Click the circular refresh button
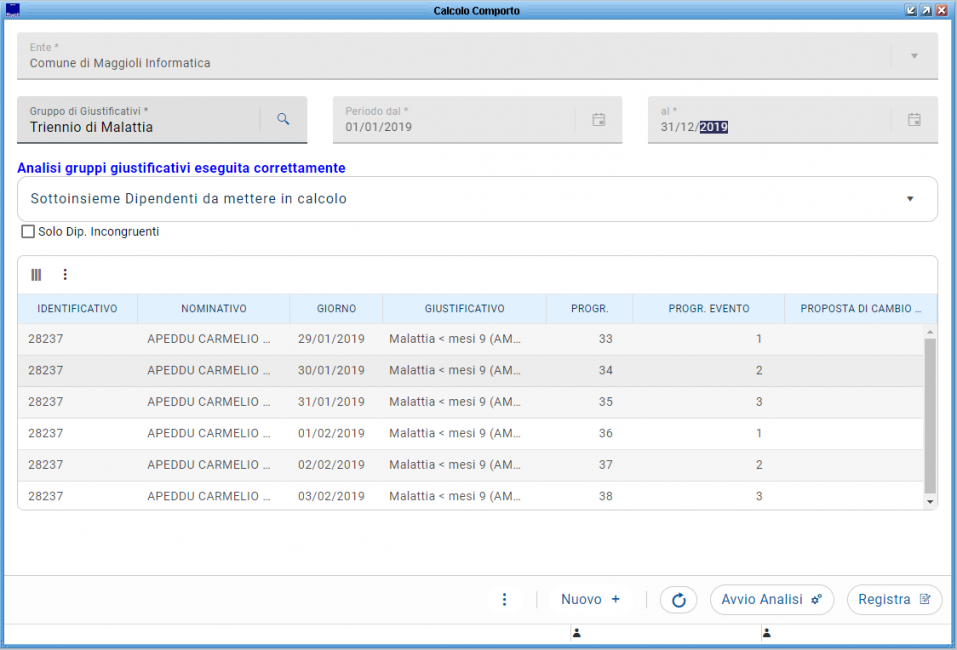This screenshot has height=650, width=957. [x=678, y=600]
